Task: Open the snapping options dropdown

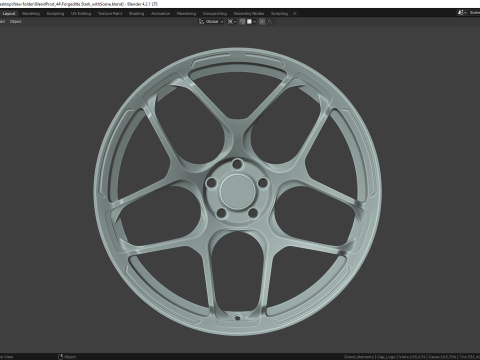Action: coord(252,22)
